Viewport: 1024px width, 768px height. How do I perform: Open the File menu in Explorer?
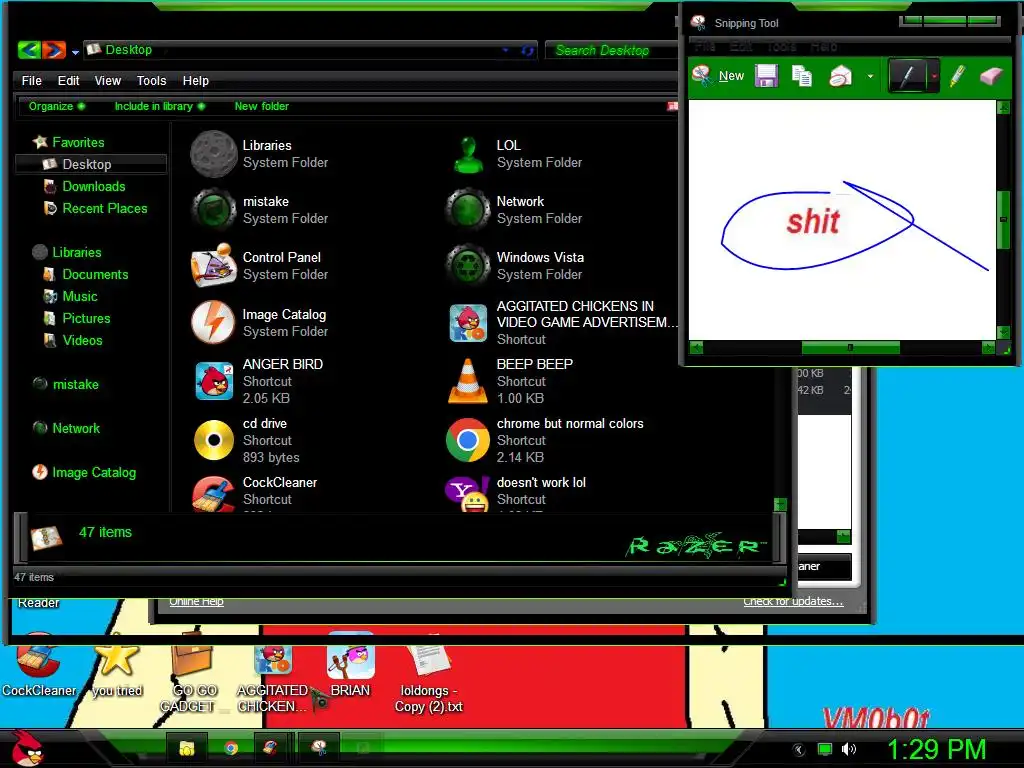[31, 81]
